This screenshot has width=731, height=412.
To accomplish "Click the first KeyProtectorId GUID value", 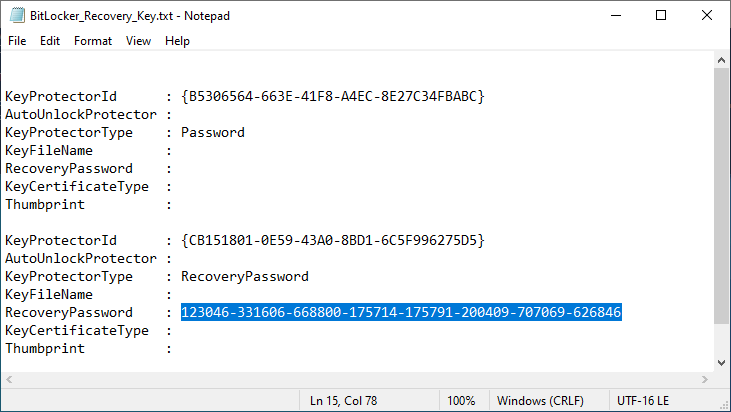I will 333,97.
